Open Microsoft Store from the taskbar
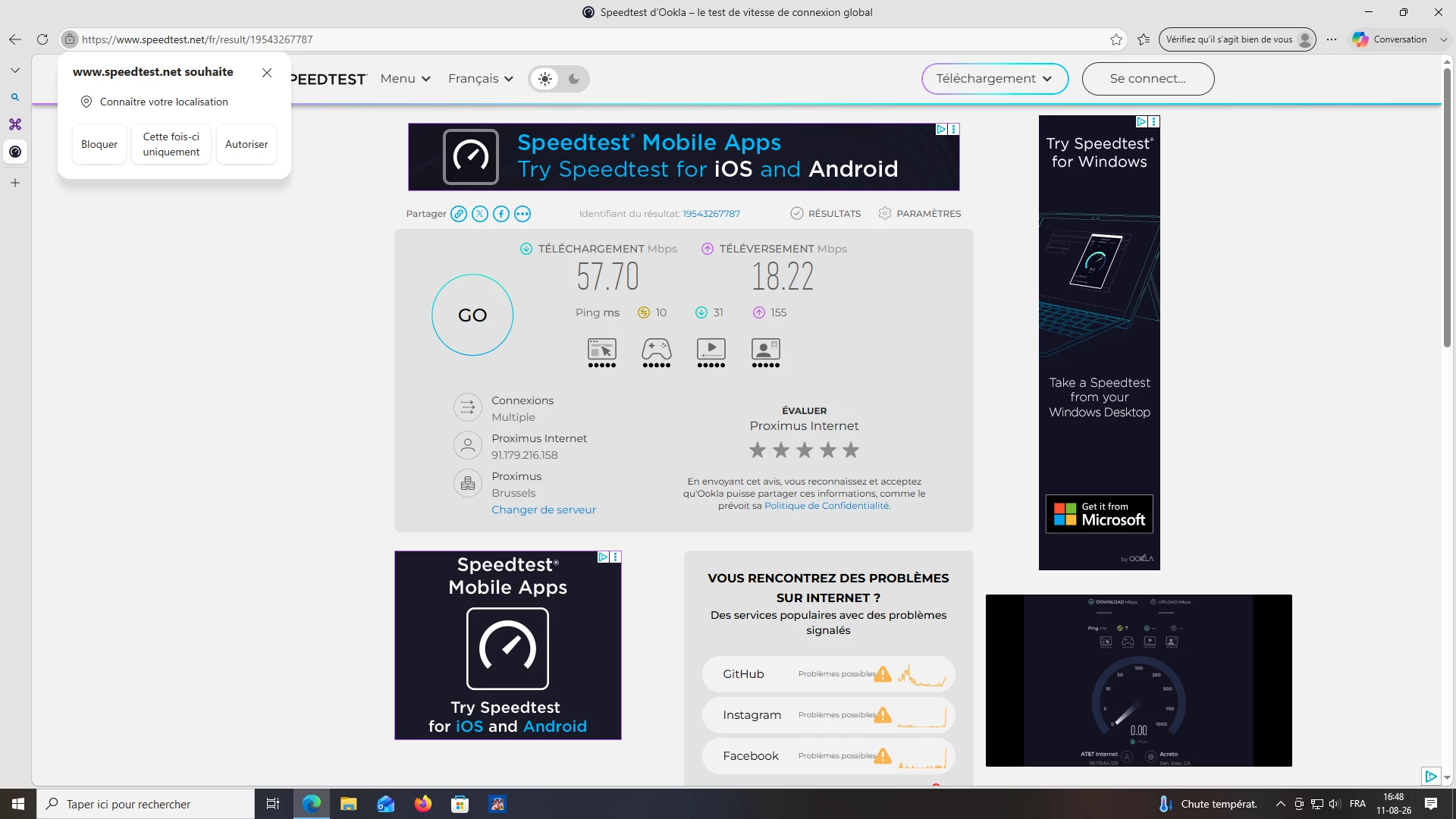This screenshot has width=1456, height=819. 460,804
